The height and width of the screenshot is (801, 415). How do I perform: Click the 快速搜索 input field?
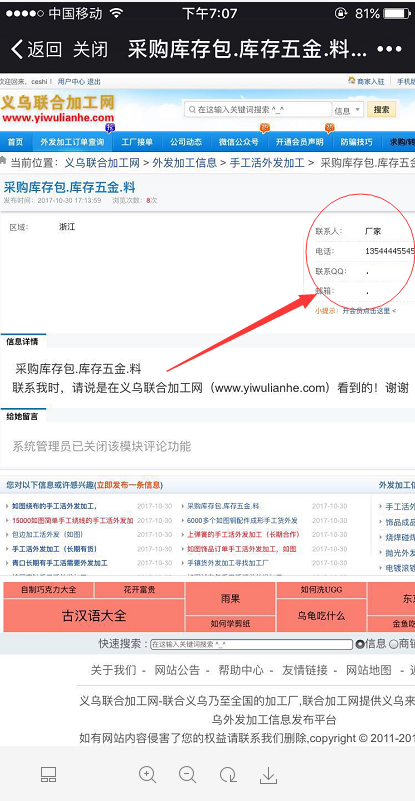tap(251, 644)
